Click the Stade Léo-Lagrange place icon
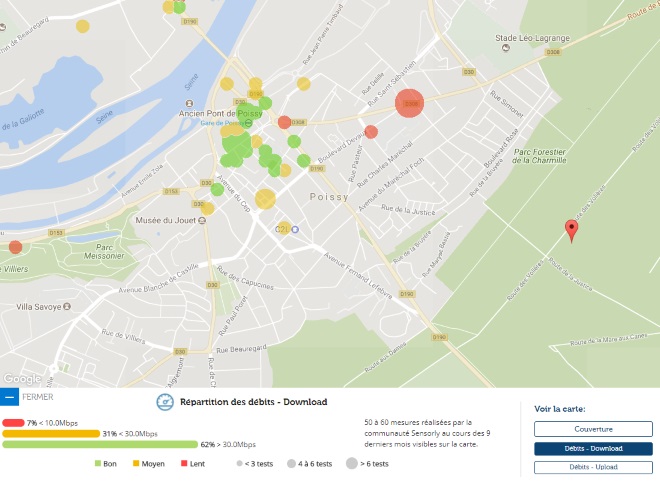The height and width of the screenshot is (488, 660). coord(506,48)
